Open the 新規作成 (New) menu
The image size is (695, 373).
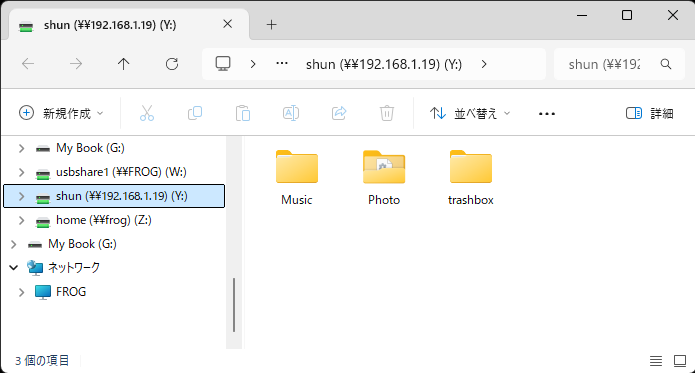pos(61,113)
